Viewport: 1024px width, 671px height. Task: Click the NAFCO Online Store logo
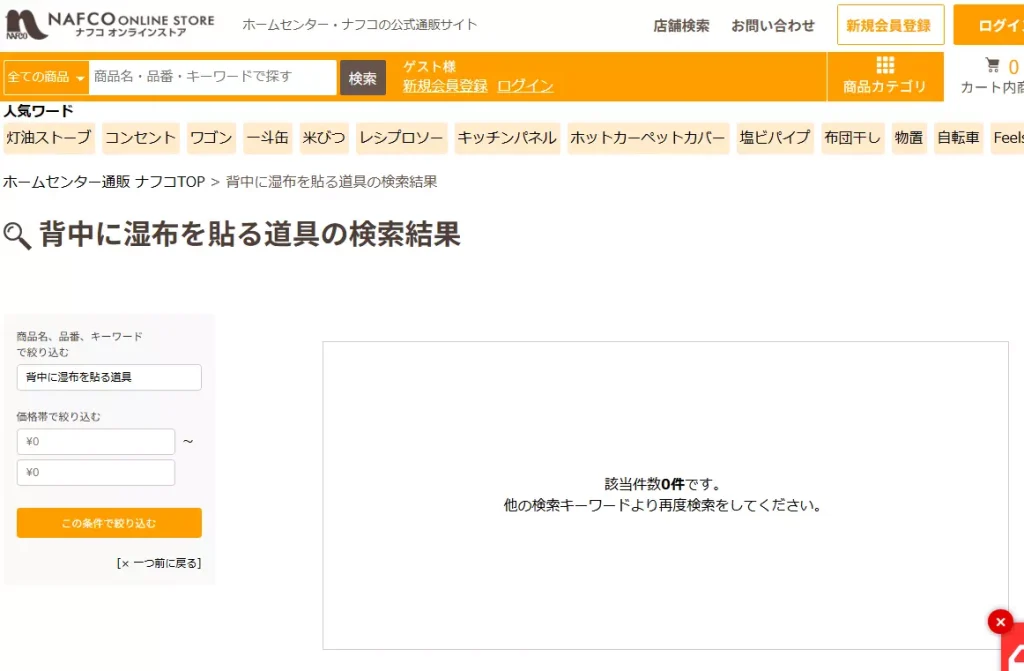(109, 25)
